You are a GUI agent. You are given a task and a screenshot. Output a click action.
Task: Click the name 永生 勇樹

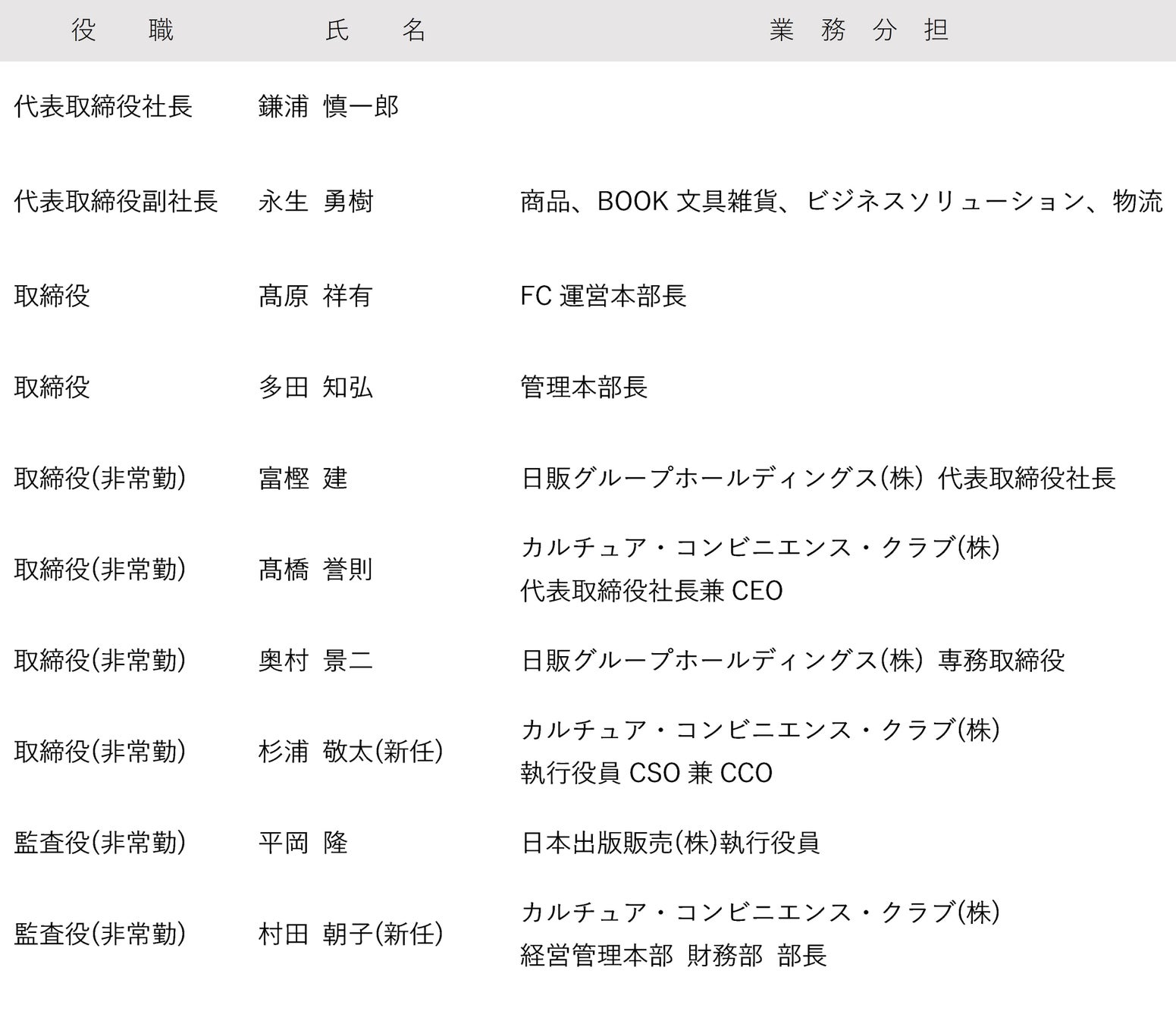pyautogui.click(x=315, y=201)
